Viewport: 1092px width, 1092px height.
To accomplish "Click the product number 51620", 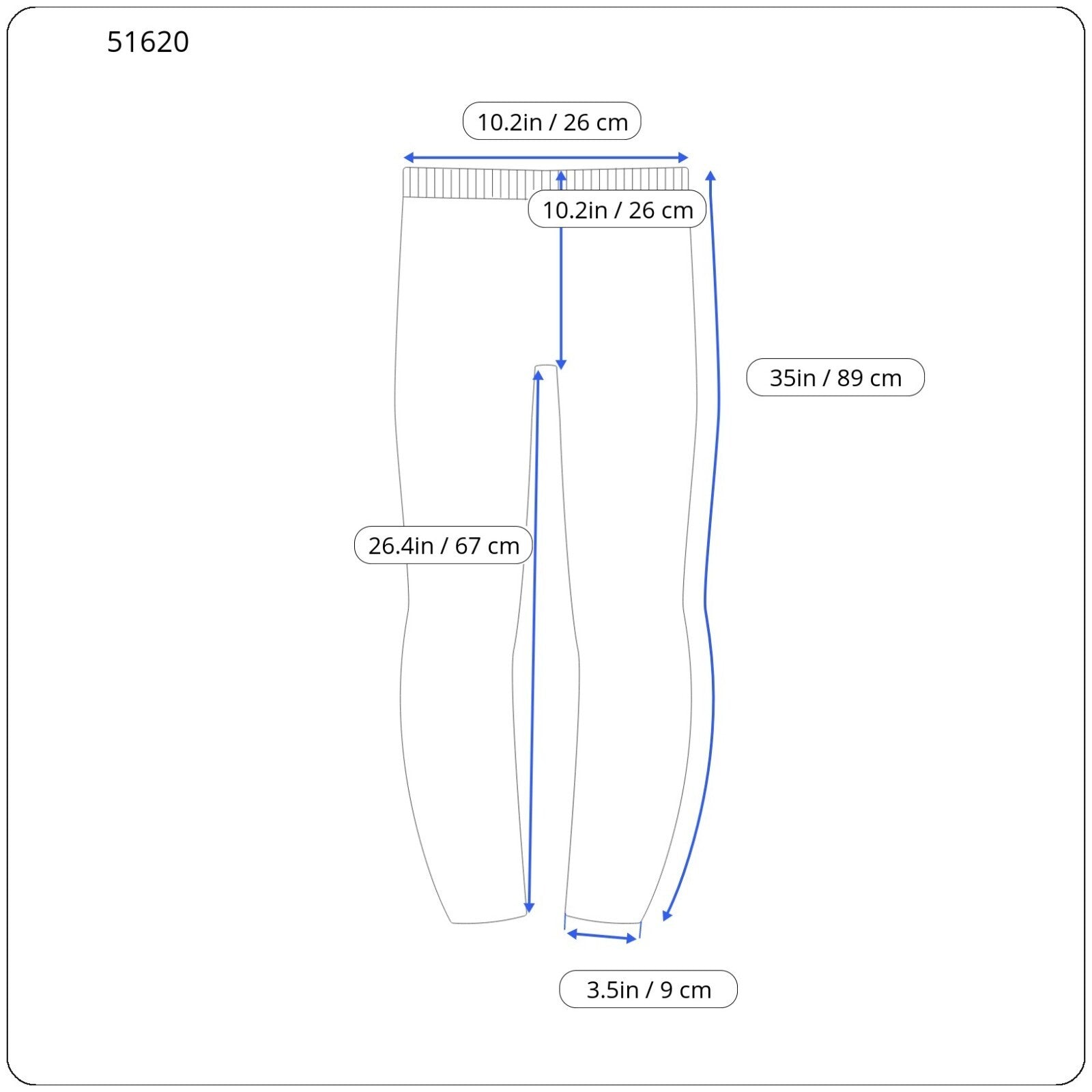I will pyautogui.click(x=148, y=42).
